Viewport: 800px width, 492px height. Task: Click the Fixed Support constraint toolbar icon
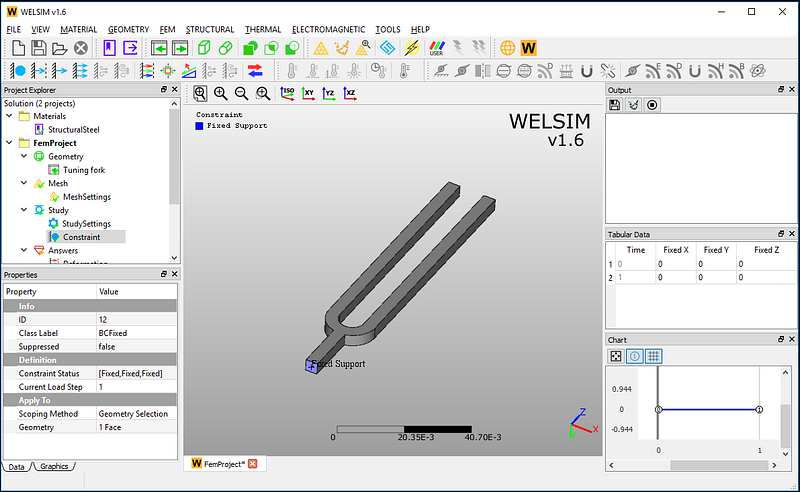coord(16,70)
